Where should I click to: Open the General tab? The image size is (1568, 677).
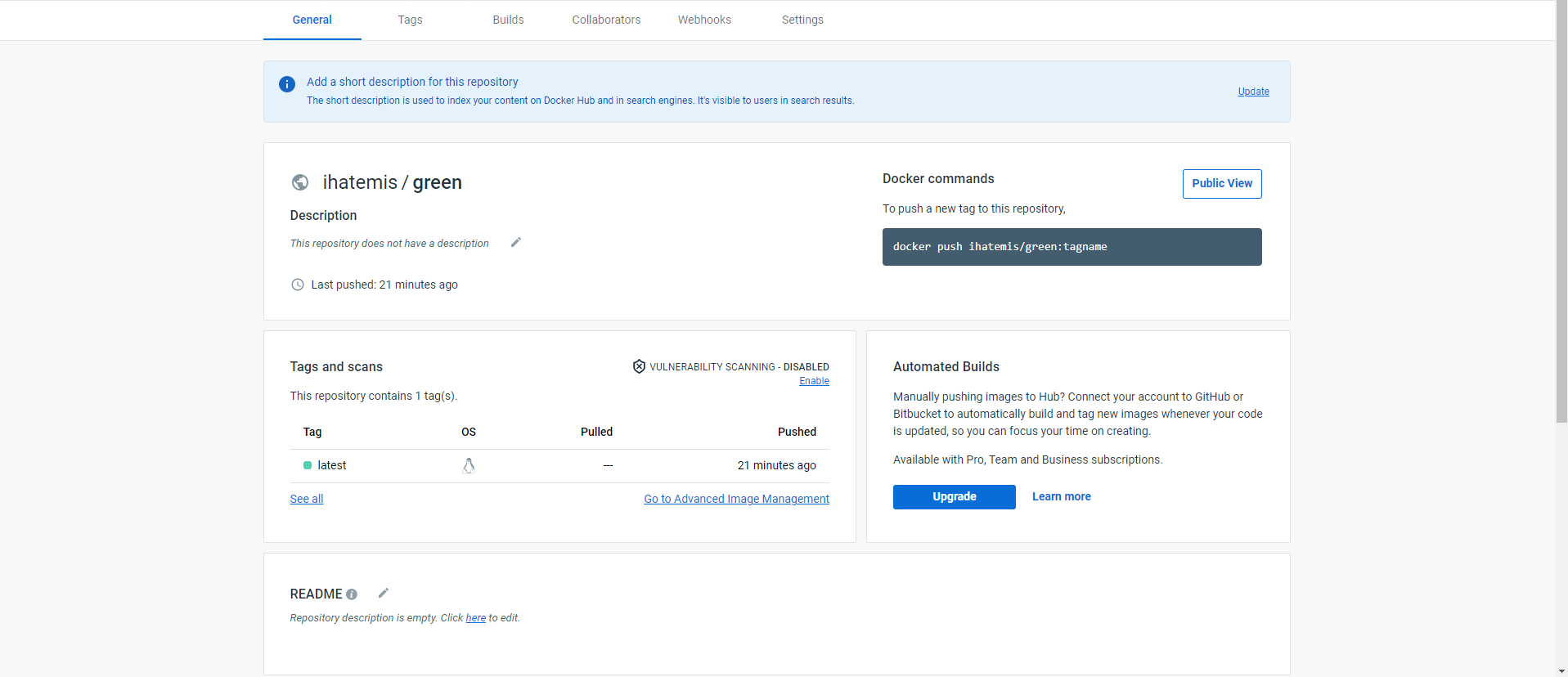[312, 20]
